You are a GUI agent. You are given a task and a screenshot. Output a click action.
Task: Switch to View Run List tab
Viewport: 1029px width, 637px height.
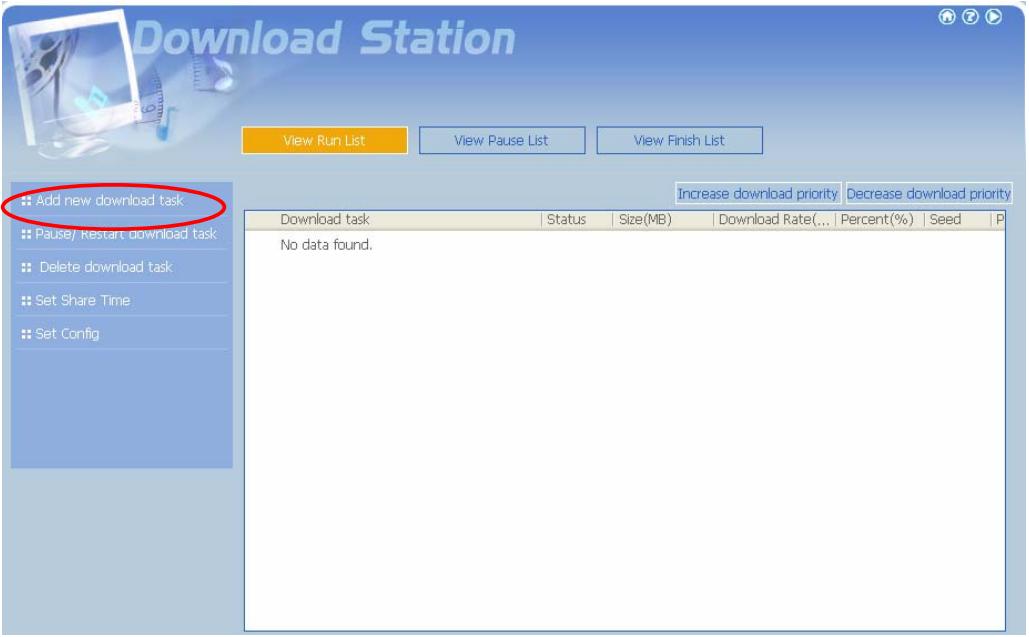pos(324,140)
